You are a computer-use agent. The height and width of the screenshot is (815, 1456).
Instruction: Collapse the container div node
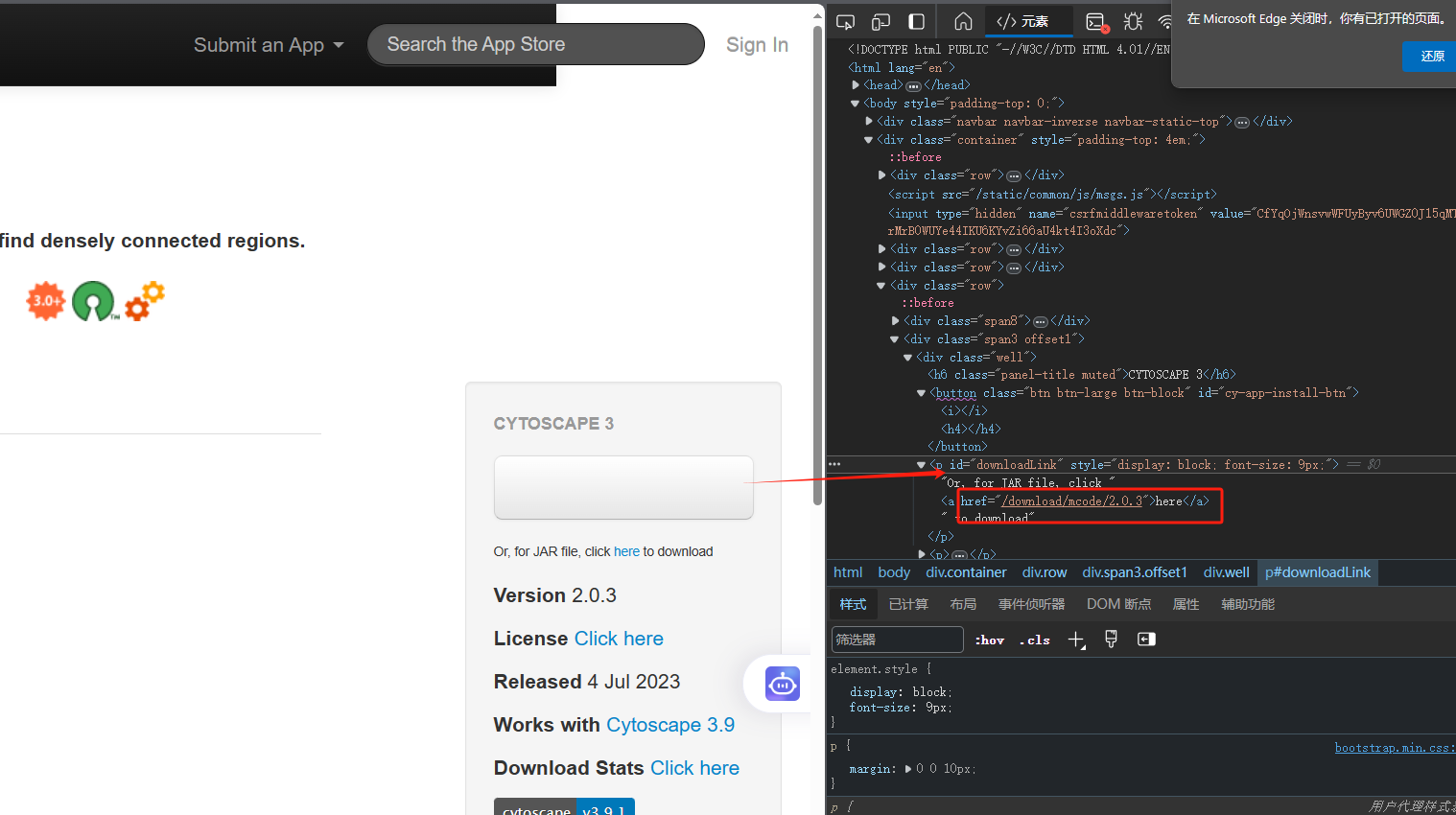[x=869, y=140]
